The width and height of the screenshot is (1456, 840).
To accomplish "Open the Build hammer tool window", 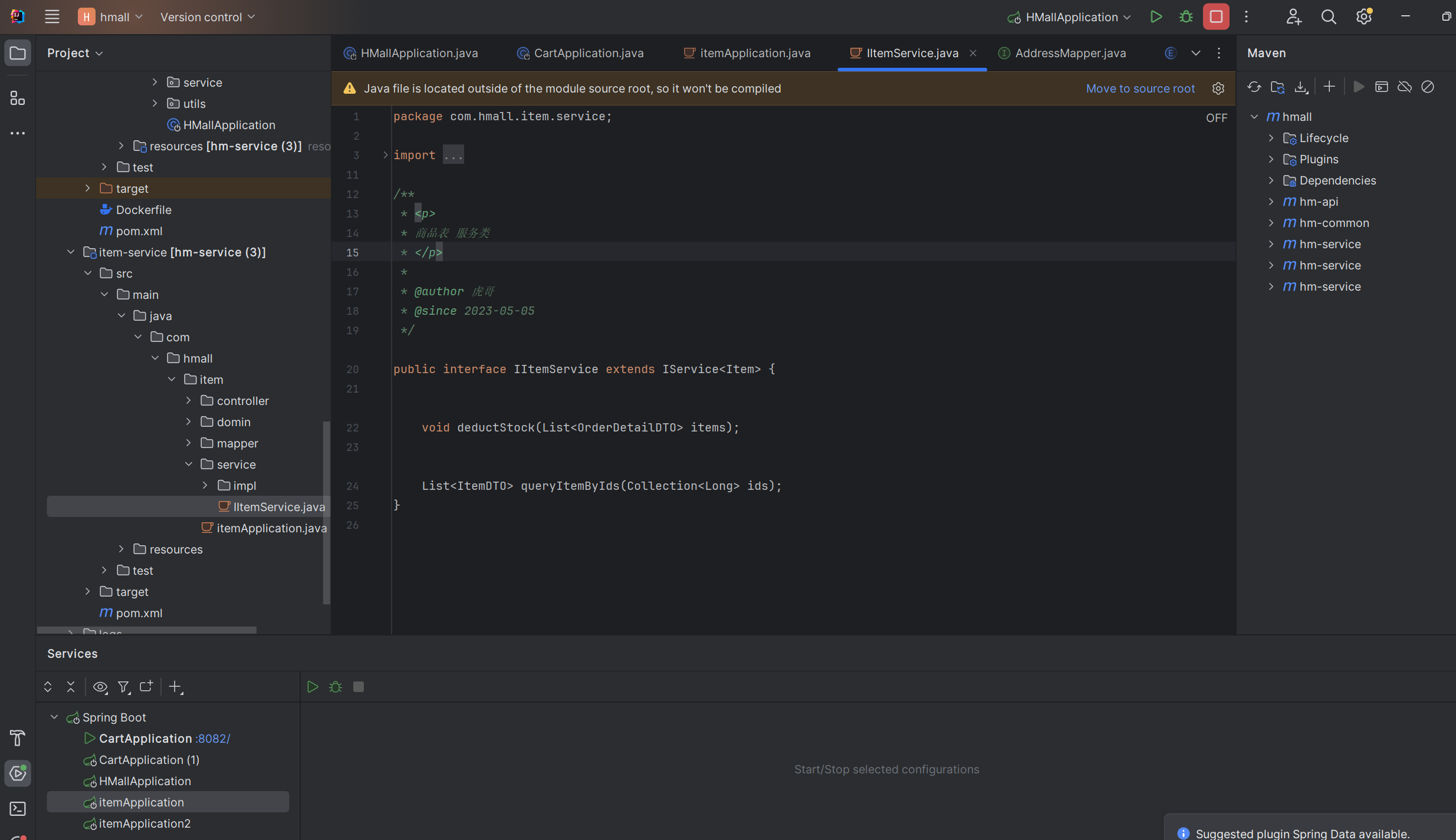I will [x=18, y=737].
